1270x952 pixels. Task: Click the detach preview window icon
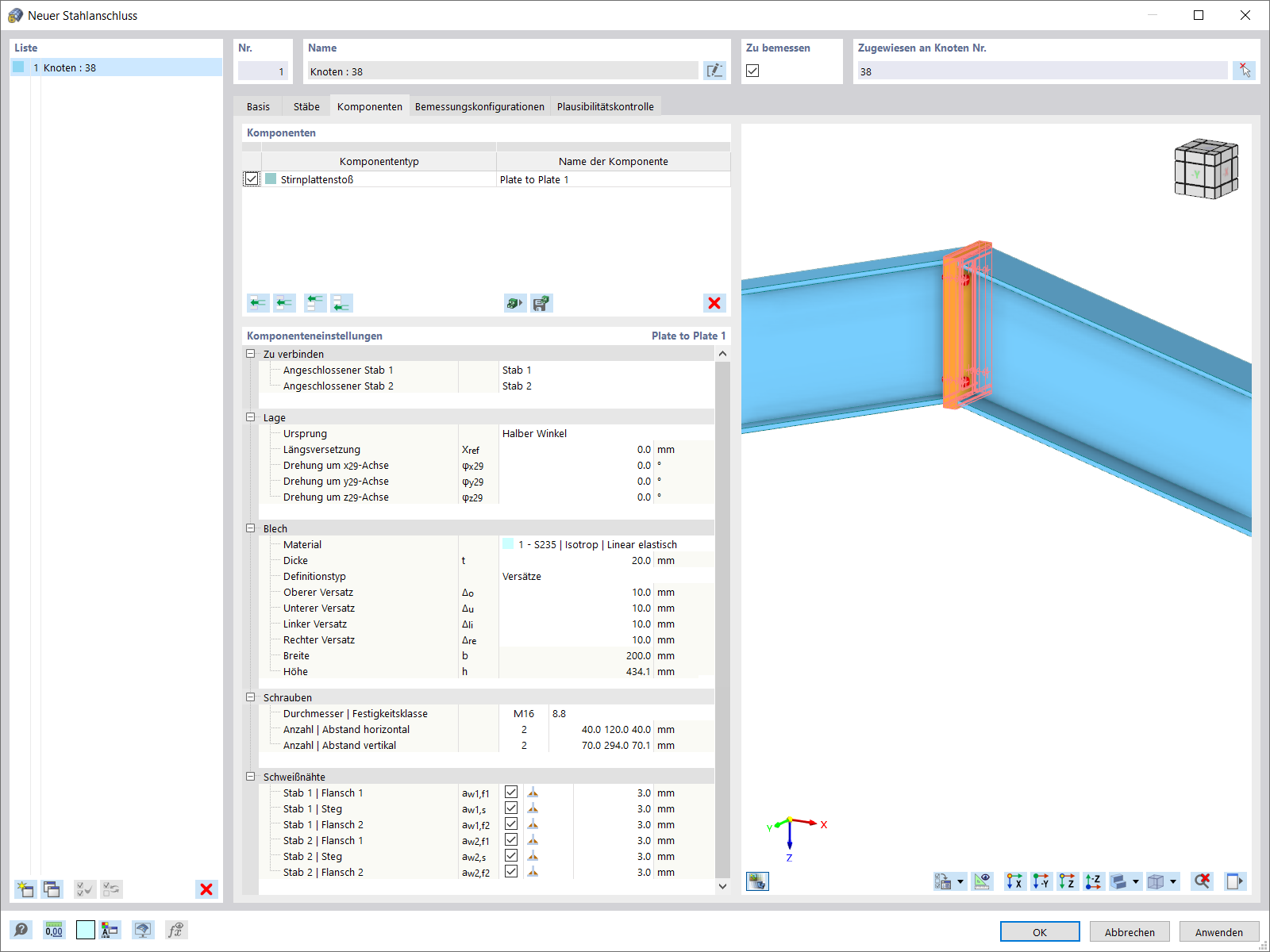1234,881
